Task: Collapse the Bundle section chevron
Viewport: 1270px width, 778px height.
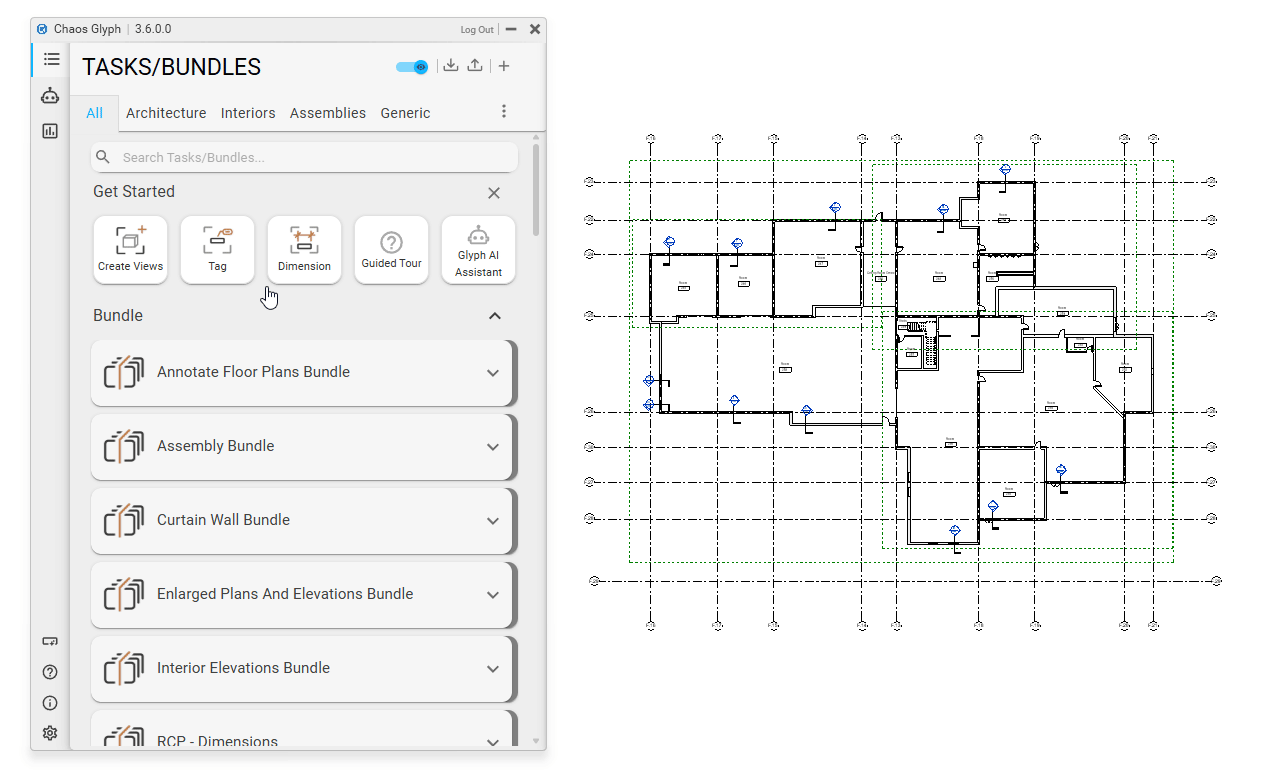Action: tap(494, 316)
